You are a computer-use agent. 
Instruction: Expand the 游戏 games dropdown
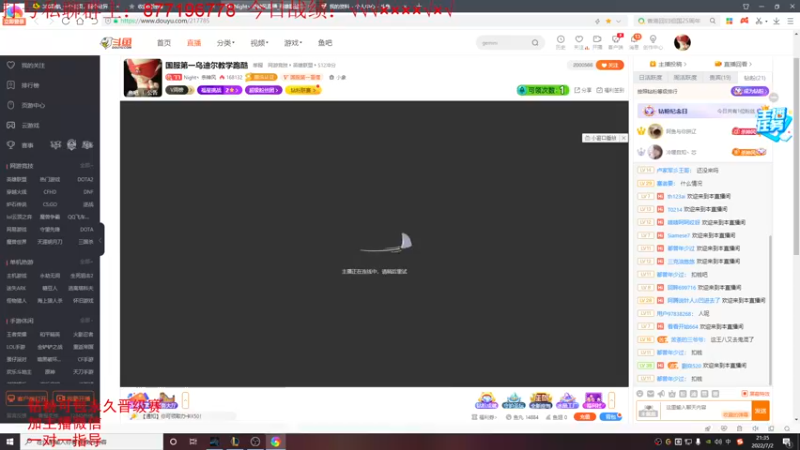pyautogui.click(x=293, y=43)
